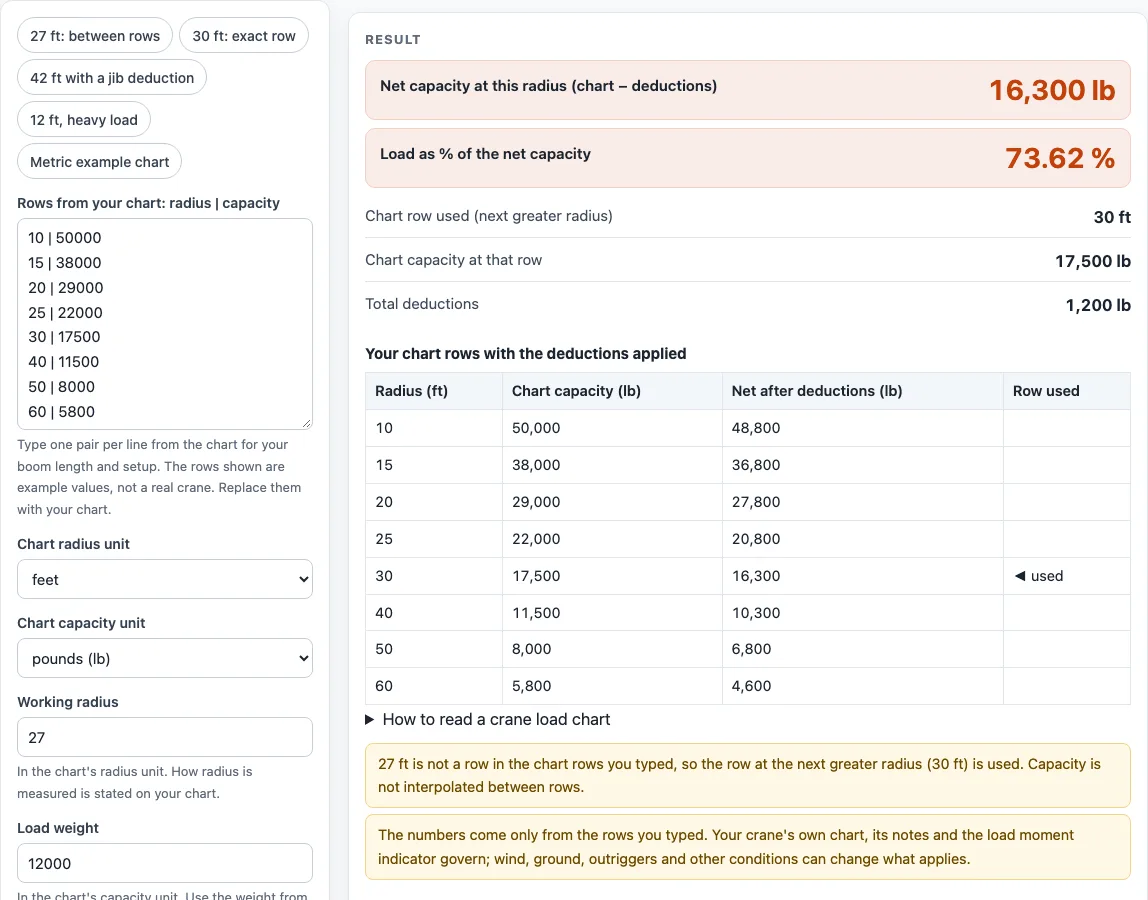
Task: Open the Chart radius unit dropdown
Action: click(165, 579)
